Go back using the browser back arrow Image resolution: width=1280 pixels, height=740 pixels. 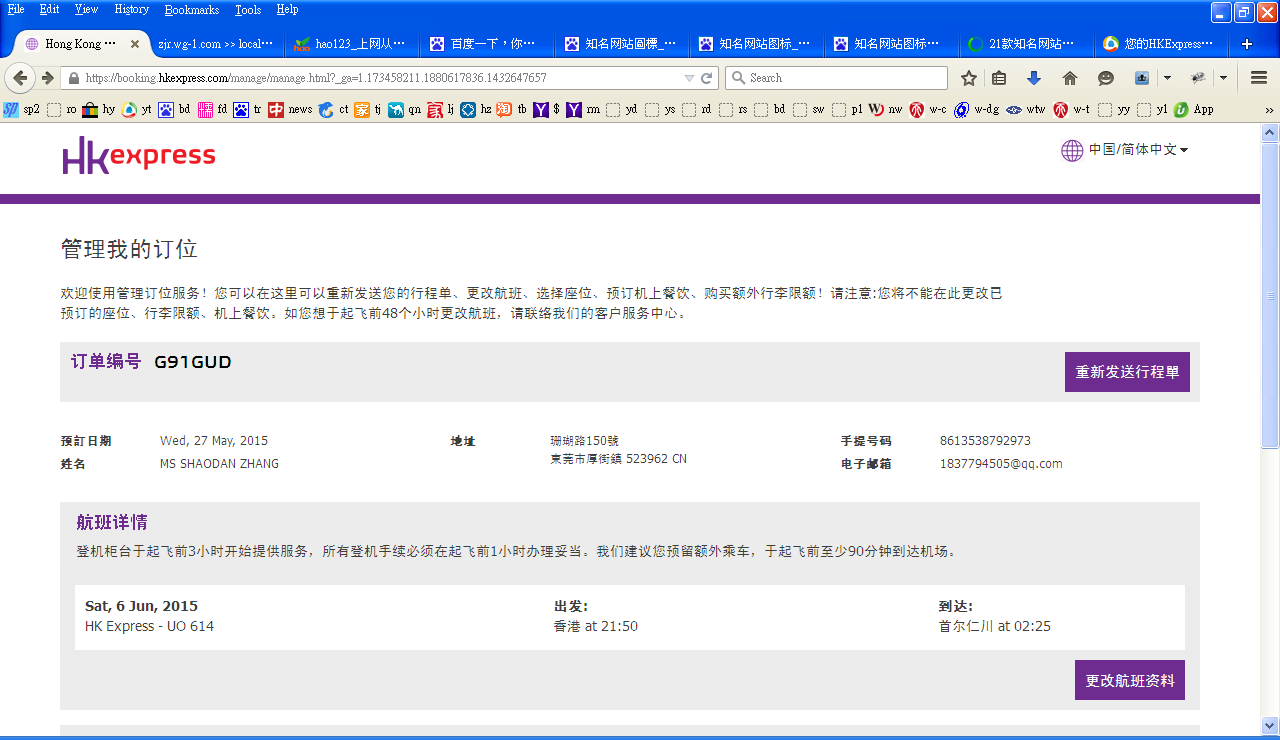click(x=20, y=78)
